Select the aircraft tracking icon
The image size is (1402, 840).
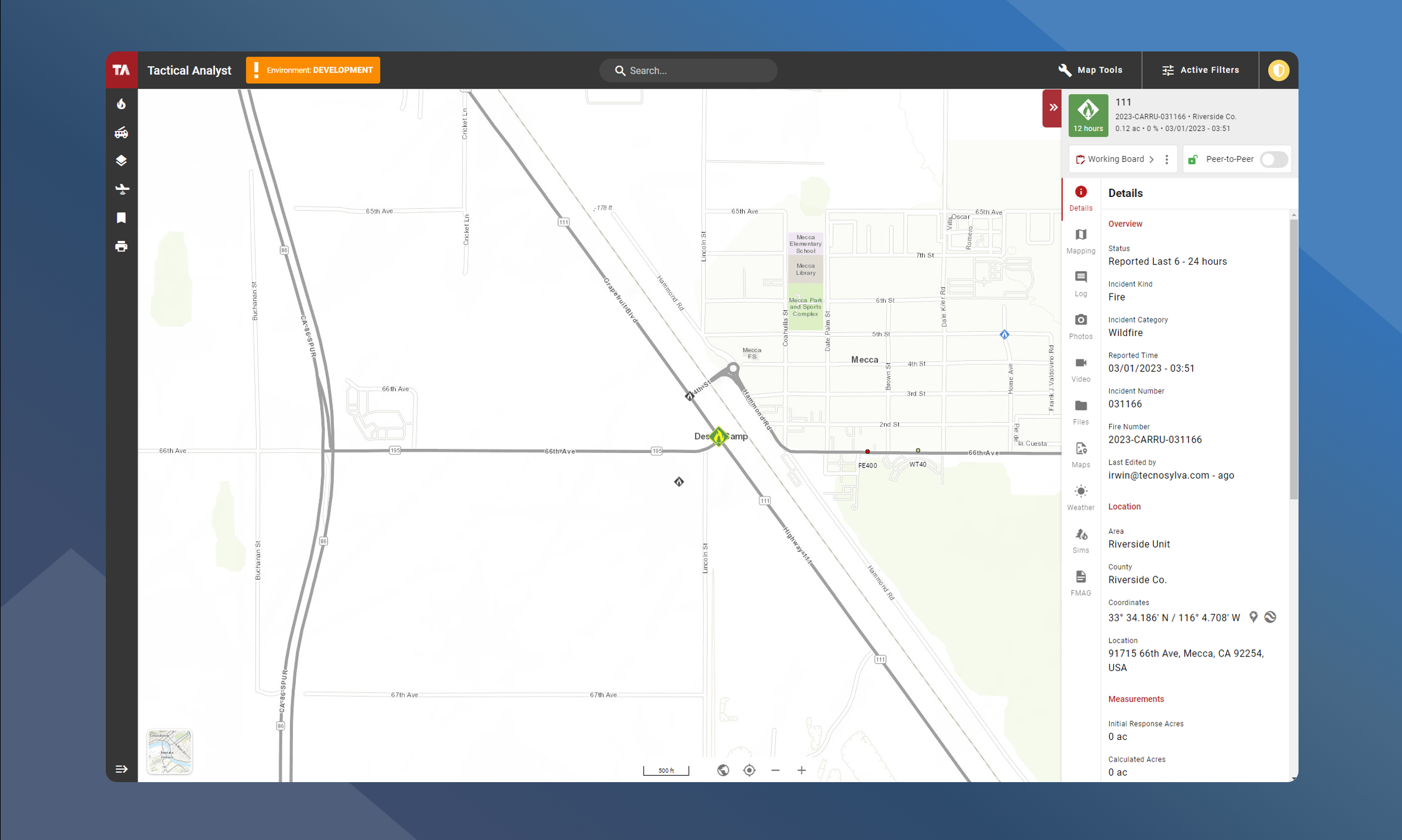122,189
